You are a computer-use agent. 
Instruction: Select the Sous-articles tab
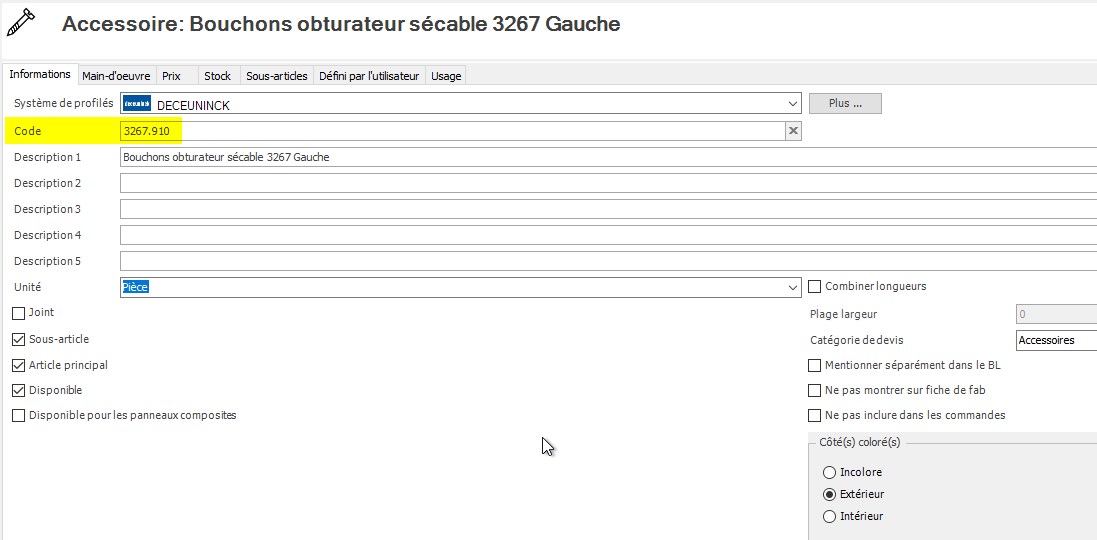(x=277, y=76)
